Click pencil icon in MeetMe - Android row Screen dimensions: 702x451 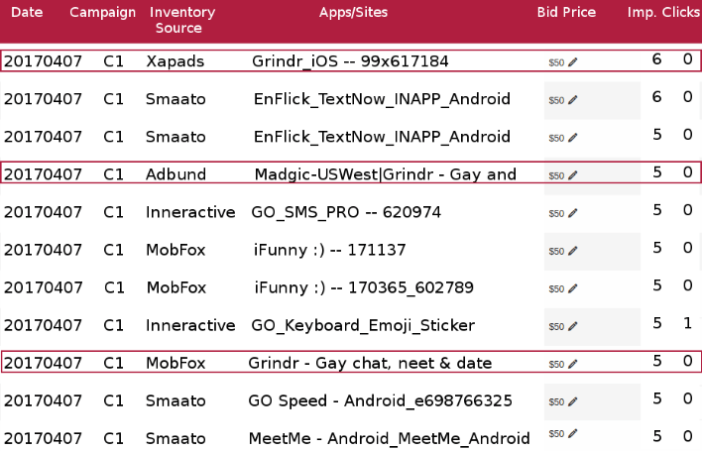(x=573, y=433)
